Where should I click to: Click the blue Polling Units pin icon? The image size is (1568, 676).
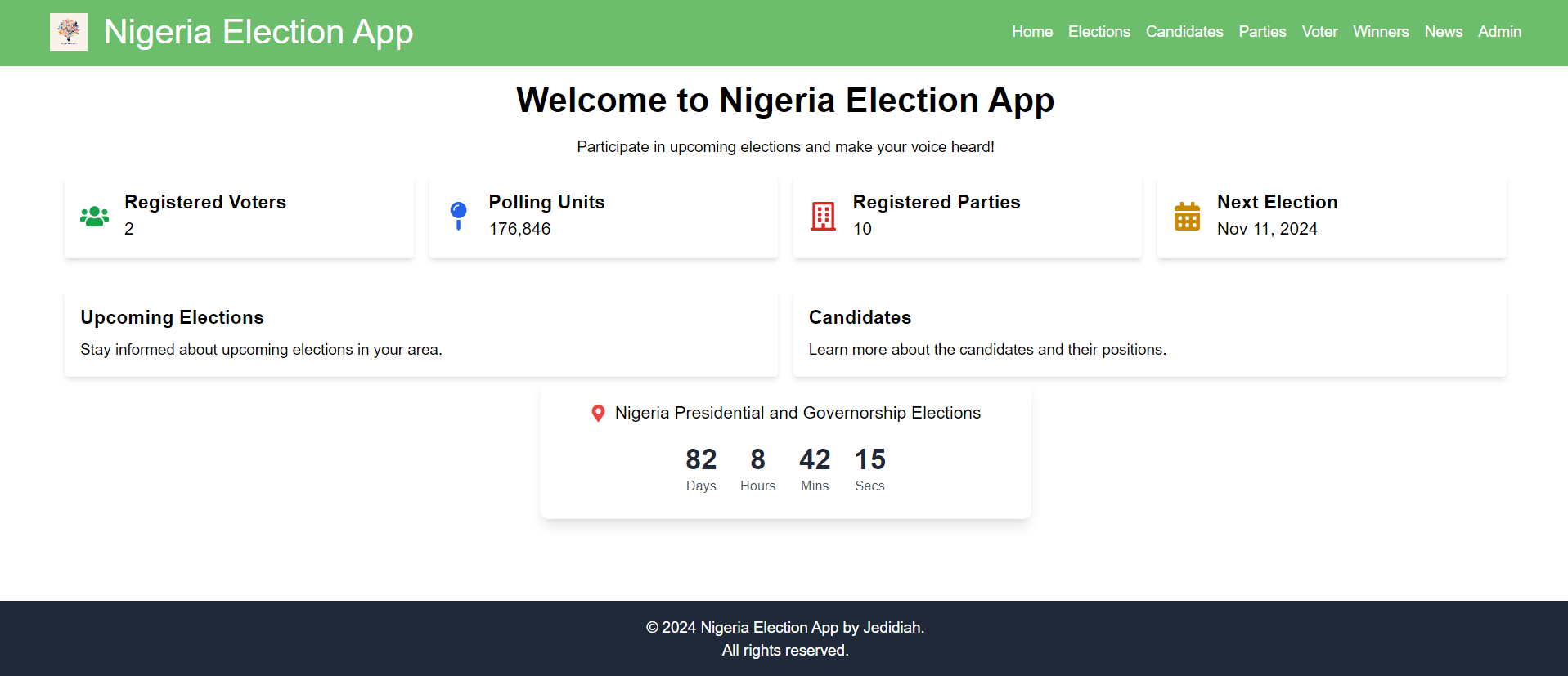coord(459,216)
